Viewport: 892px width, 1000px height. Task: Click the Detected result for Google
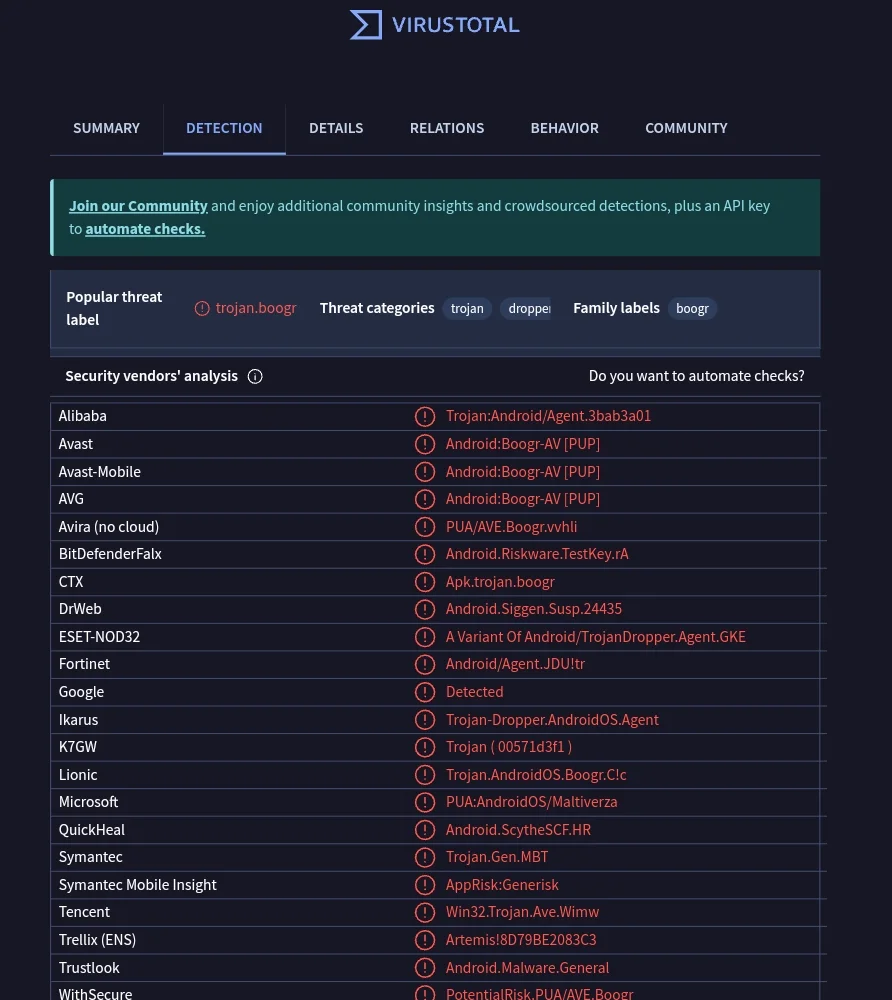474,692
